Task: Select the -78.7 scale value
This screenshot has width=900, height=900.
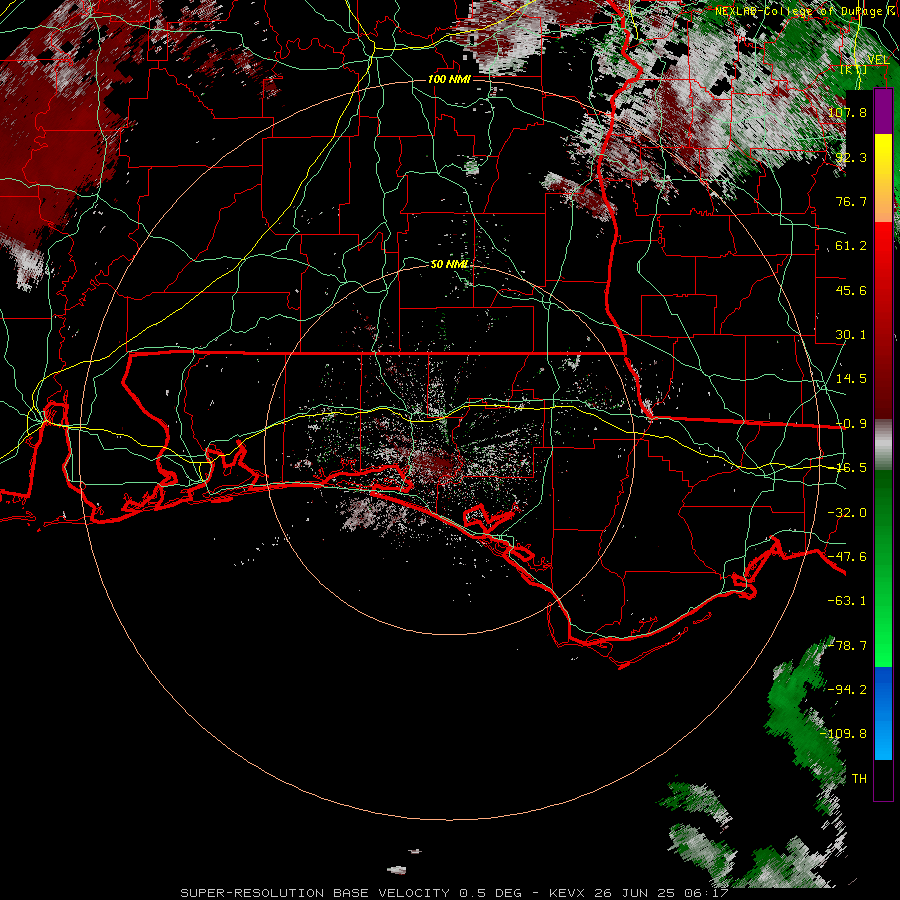Action: [847, 646]
